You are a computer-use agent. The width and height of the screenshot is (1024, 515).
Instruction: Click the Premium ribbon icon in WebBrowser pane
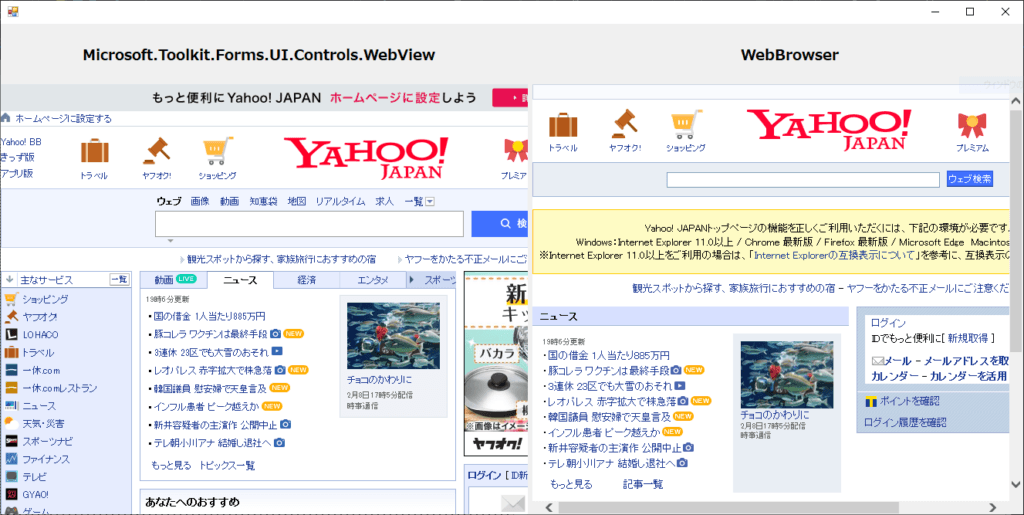pyautogui.click(x=972, y=125)
